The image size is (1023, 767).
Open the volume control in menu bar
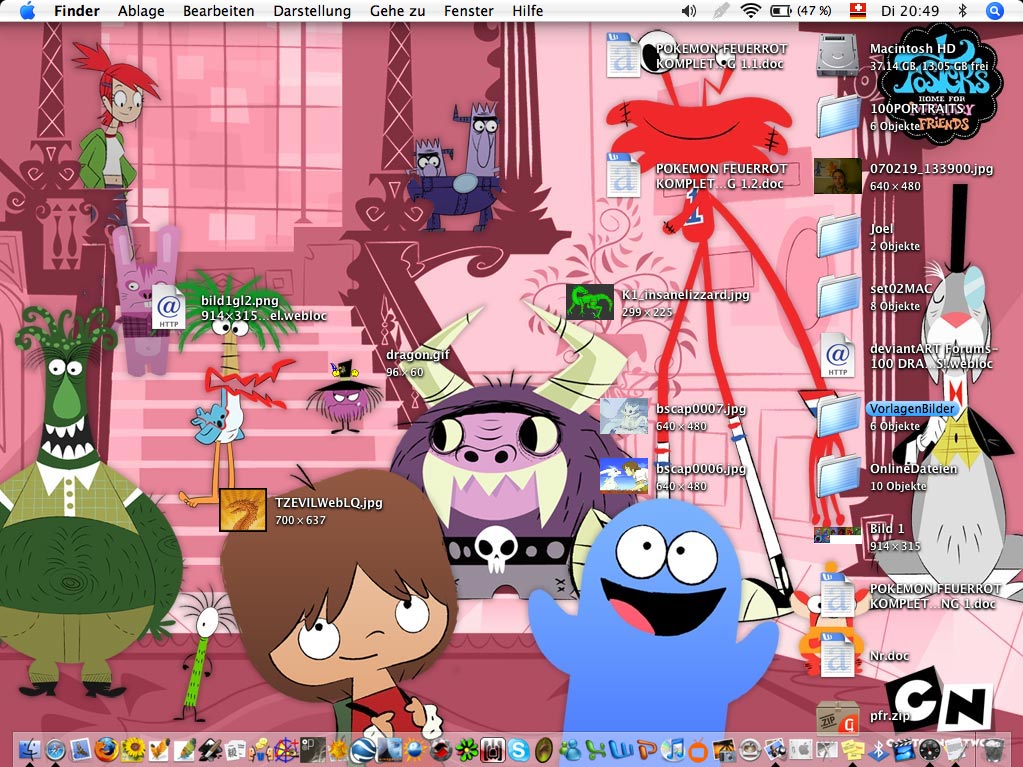pyautogui.click(x=688, y=11)
